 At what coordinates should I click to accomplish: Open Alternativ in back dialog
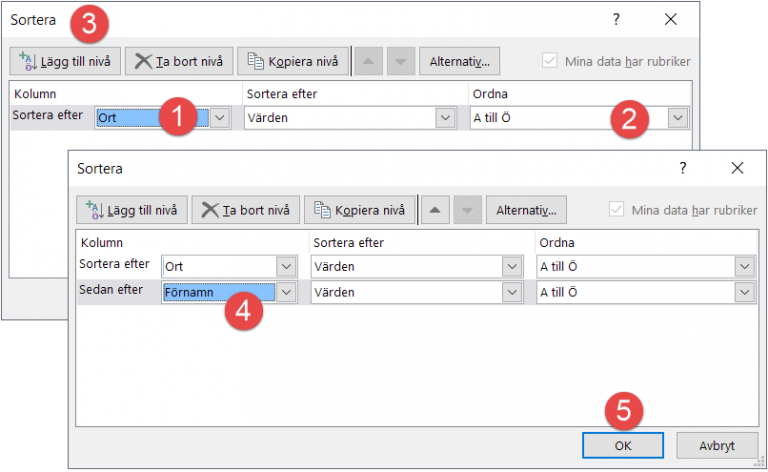[459, 61]
